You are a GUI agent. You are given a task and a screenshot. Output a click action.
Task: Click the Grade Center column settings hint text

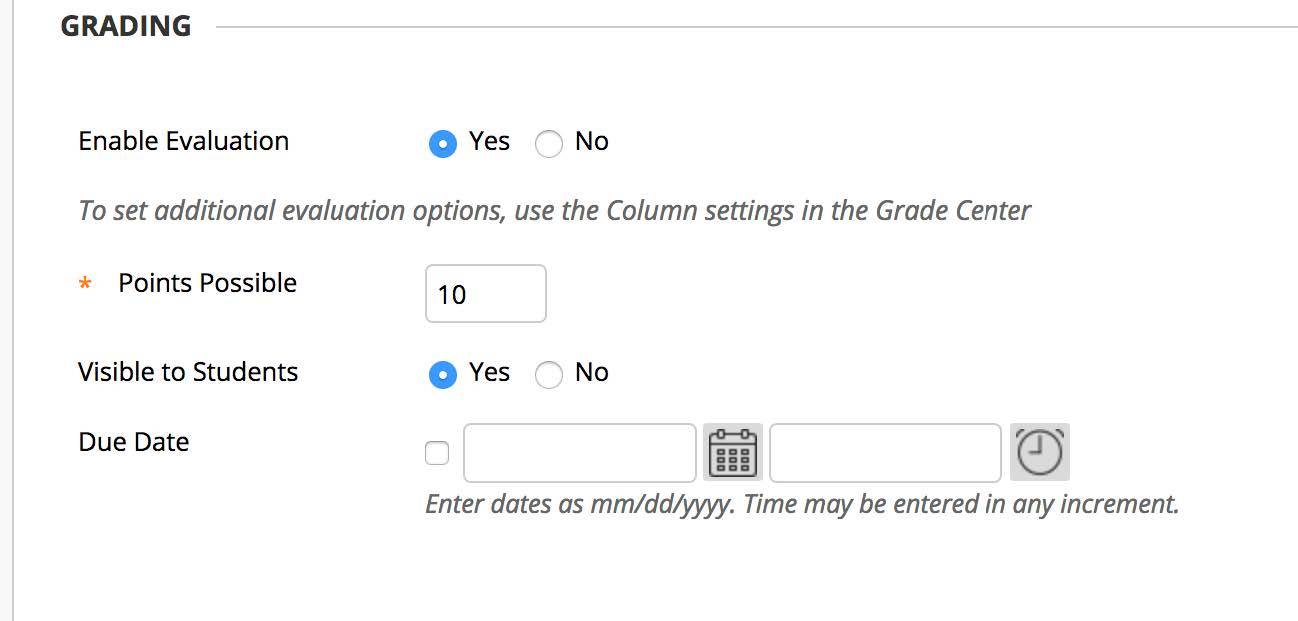555,211
